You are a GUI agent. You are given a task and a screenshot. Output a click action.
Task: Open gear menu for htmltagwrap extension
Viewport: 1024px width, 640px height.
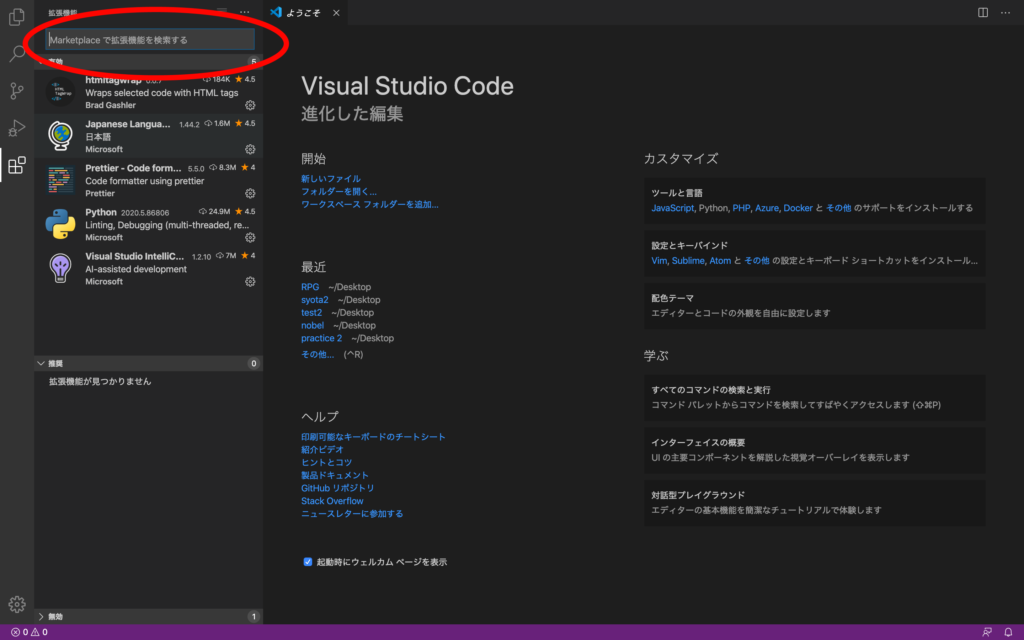250,105
